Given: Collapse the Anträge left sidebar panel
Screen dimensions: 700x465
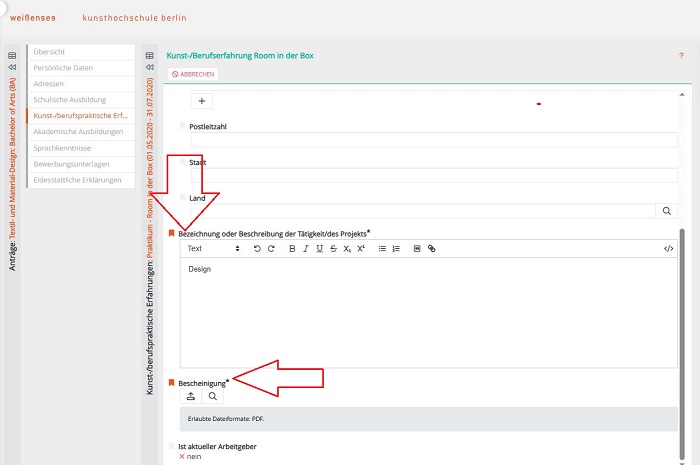Looking at the screenshot, I should [x=12, y=68].
